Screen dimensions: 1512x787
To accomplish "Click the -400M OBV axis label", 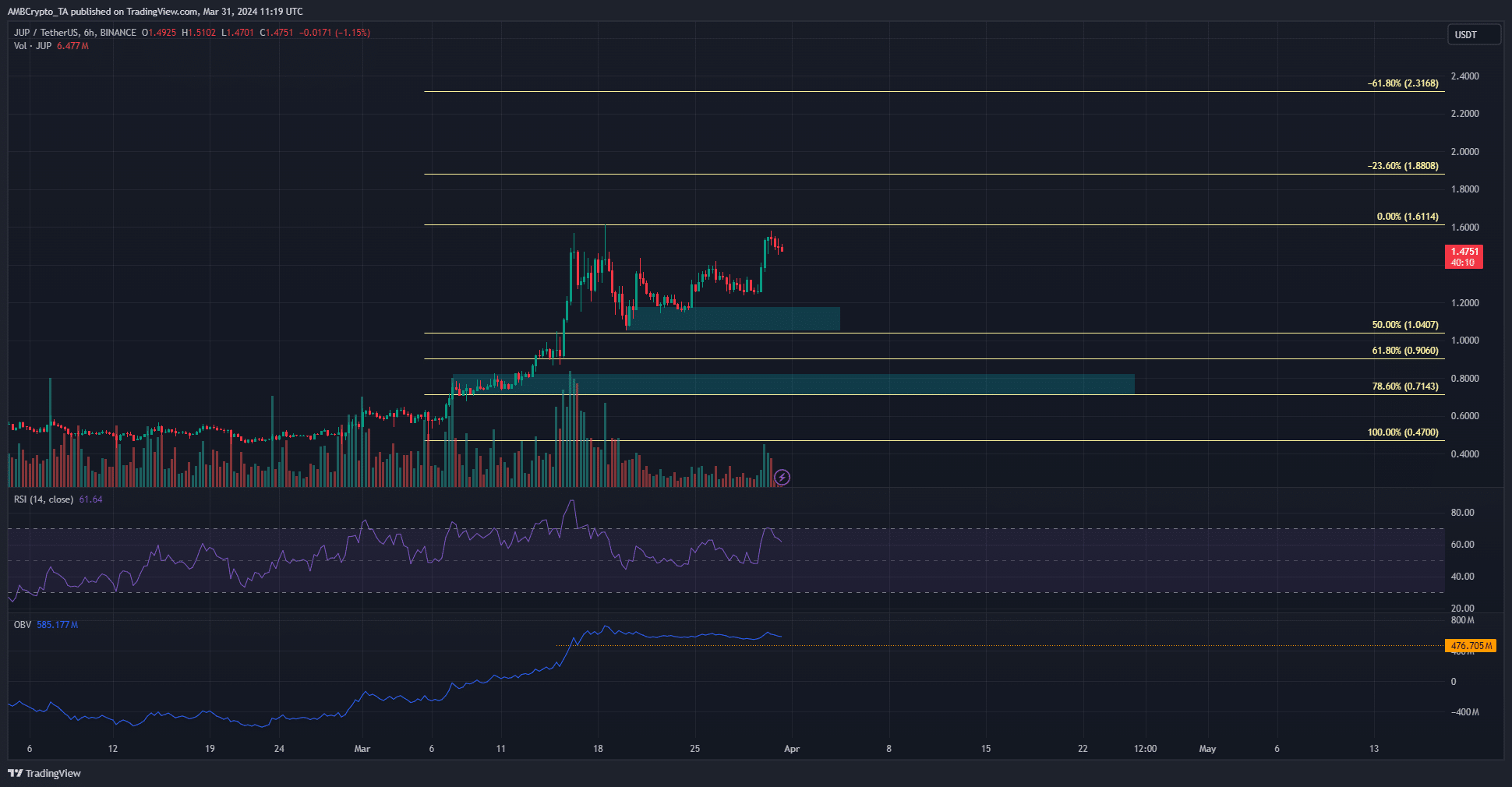I will tap(1464, 712).
